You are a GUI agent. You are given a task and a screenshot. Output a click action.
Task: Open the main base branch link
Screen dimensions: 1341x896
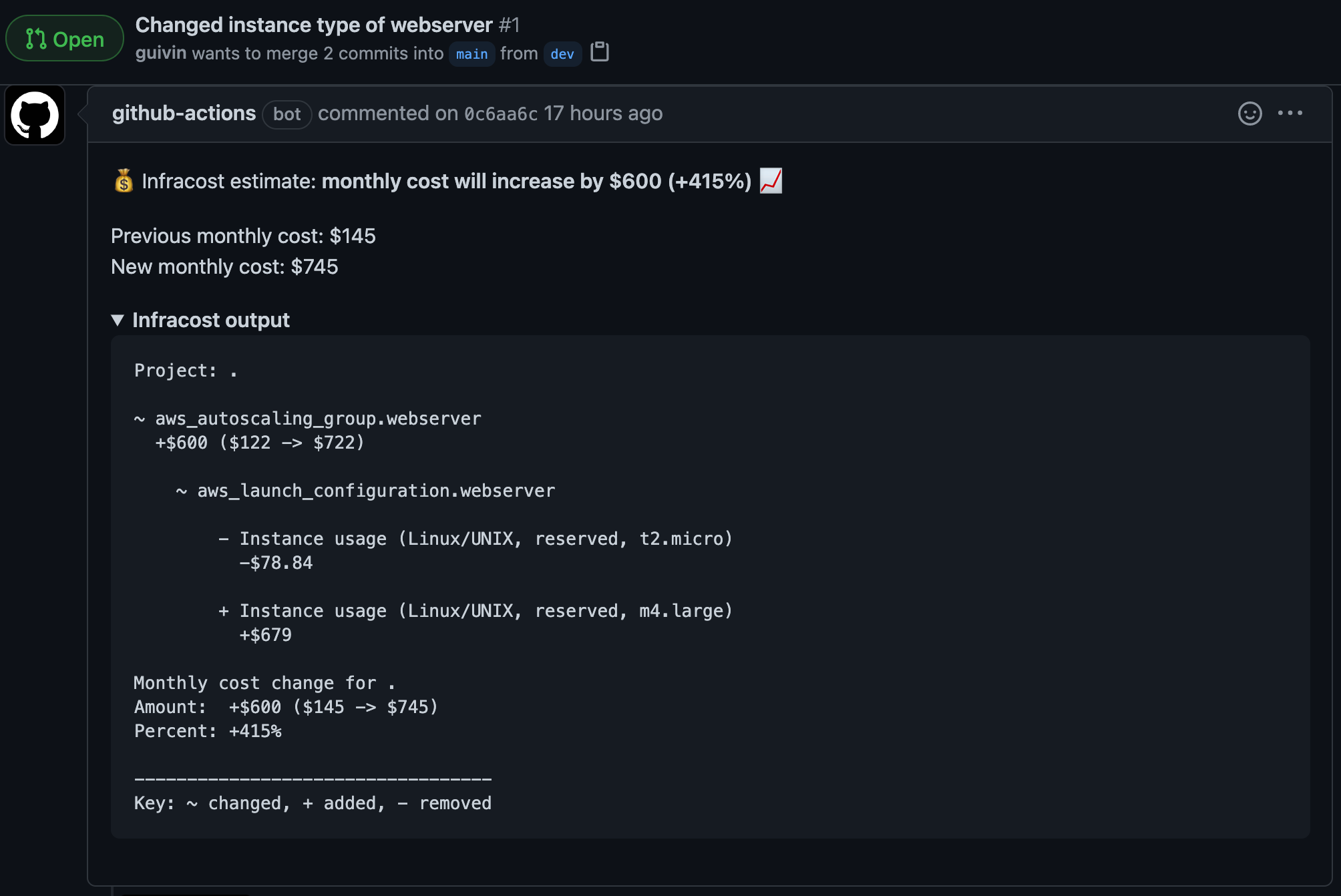click(x=471, y=54)
